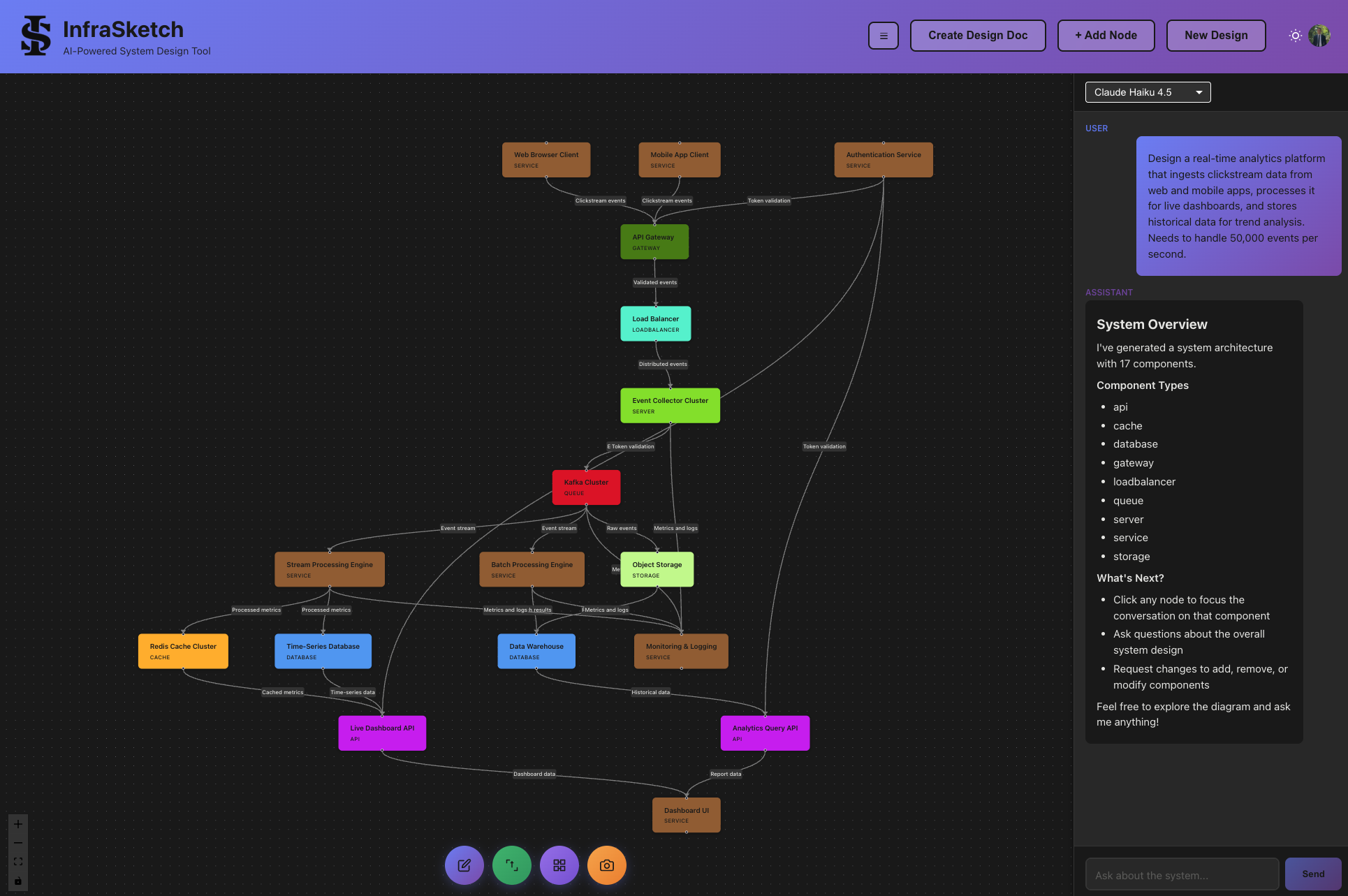Viewport: 1348px width, 896px height.
Task: Select the Kafka Cluster node
Action: 585,487
